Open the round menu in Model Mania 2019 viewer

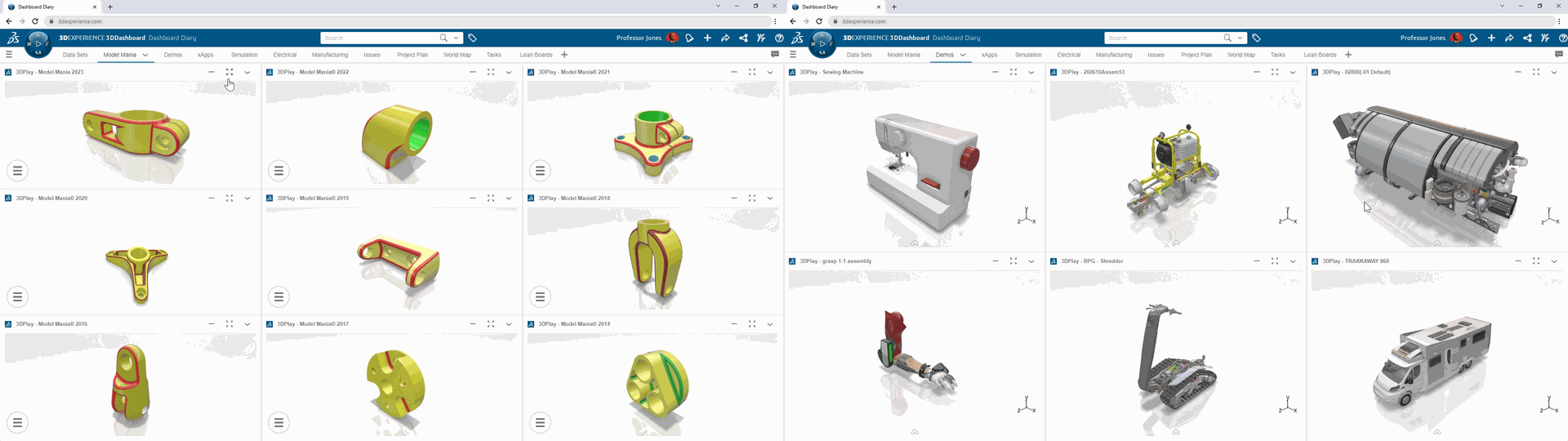click(x=278, y=296)
